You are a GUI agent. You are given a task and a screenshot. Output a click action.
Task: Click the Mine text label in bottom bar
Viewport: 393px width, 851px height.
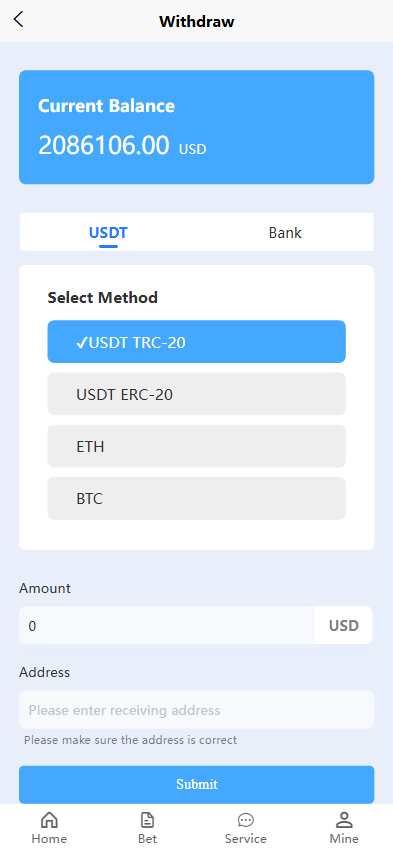tap(344, 839)
